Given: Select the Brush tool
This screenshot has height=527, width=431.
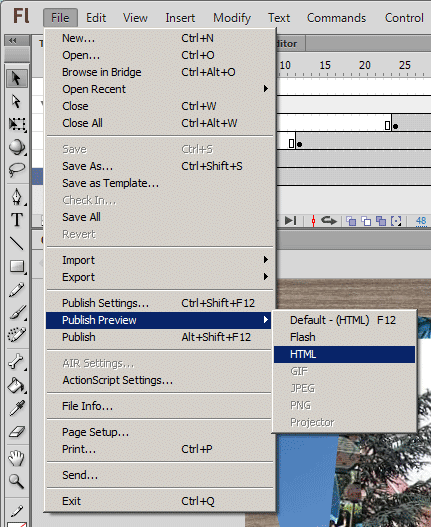Looking at the screenshot, I should [x=16, y=312].
